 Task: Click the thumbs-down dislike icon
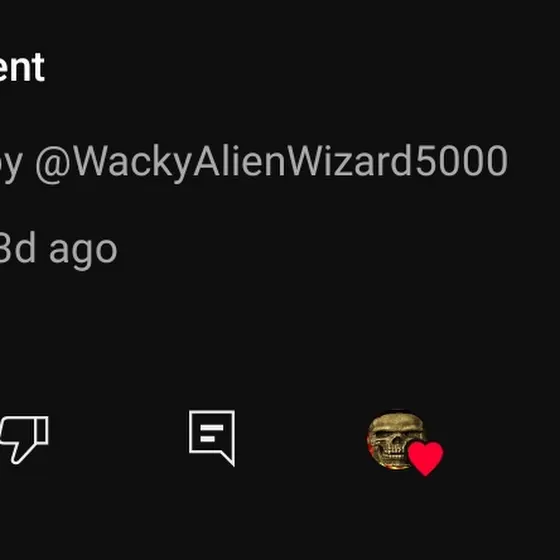pos(24,440)
